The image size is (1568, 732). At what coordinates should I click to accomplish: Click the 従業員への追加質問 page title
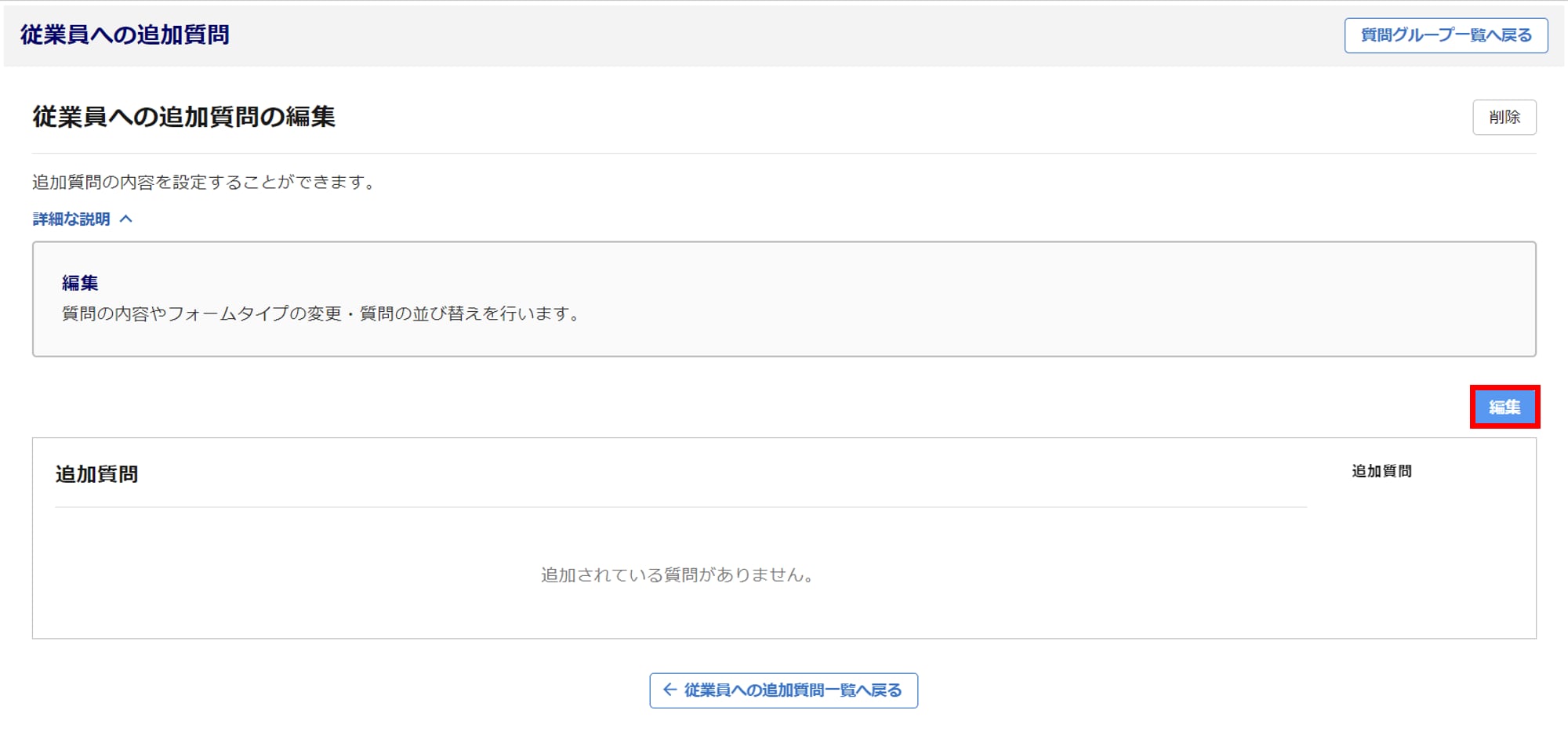point(125,34)
